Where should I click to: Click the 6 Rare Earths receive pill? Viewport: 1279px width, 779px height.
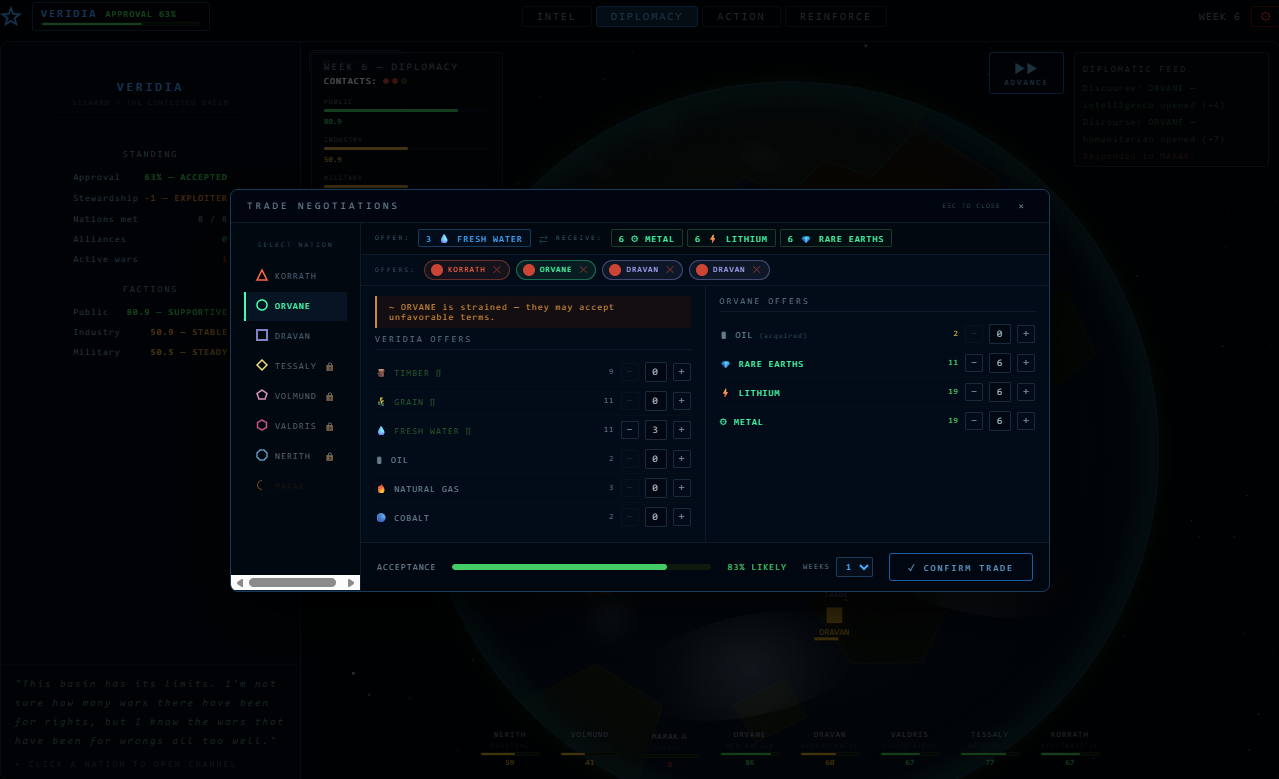[x=836, y=239]
